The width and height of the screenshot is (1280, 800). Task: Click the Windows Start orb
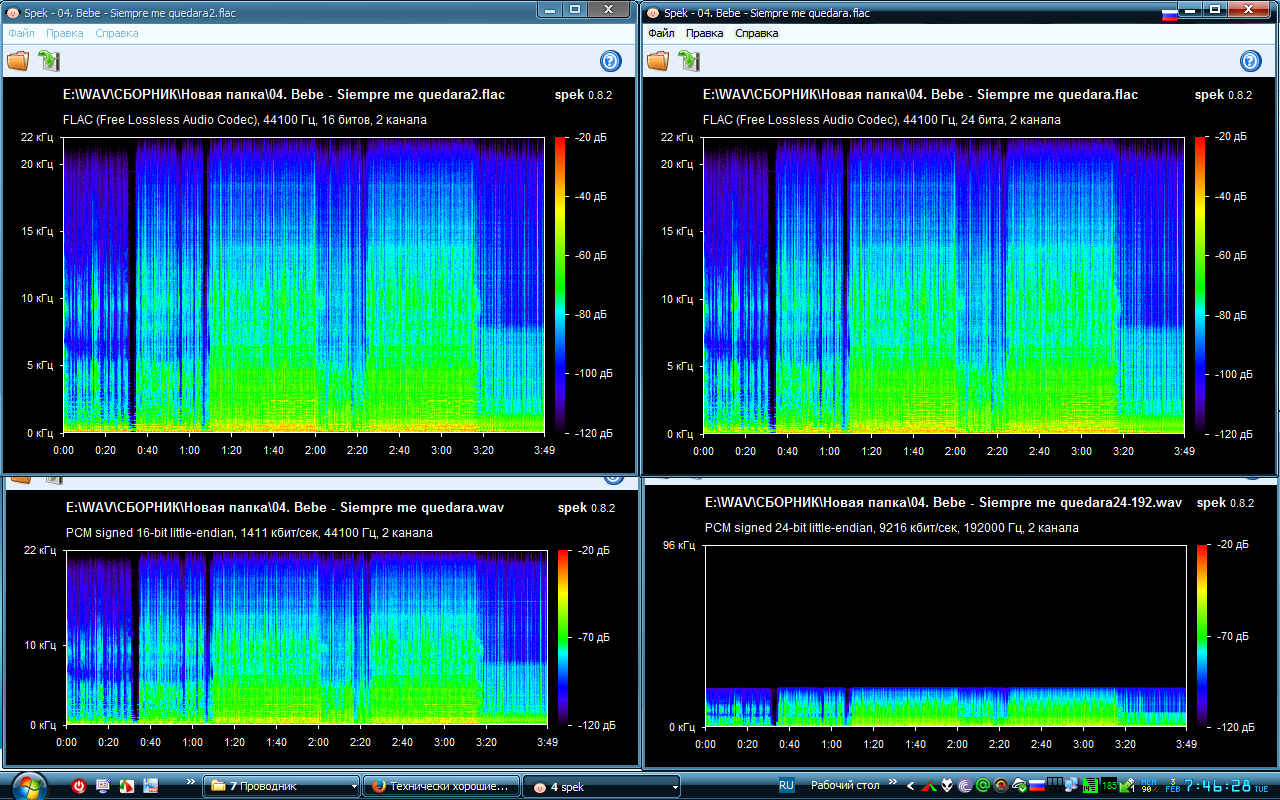point(30,786)
